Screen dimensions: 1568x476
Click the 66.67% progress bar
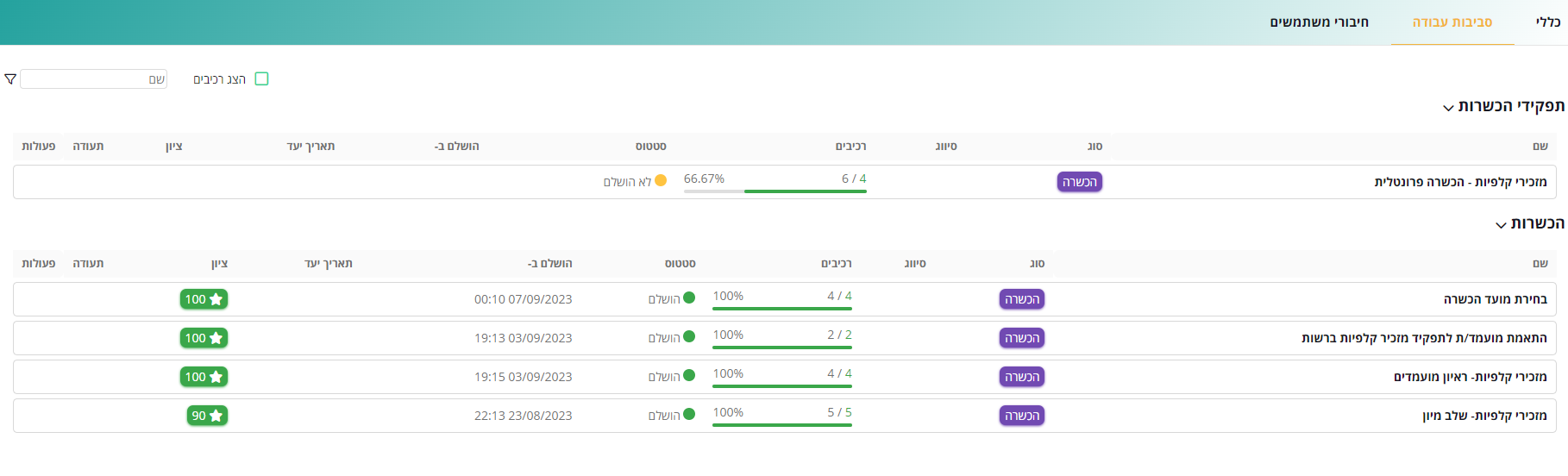[775, 191]
